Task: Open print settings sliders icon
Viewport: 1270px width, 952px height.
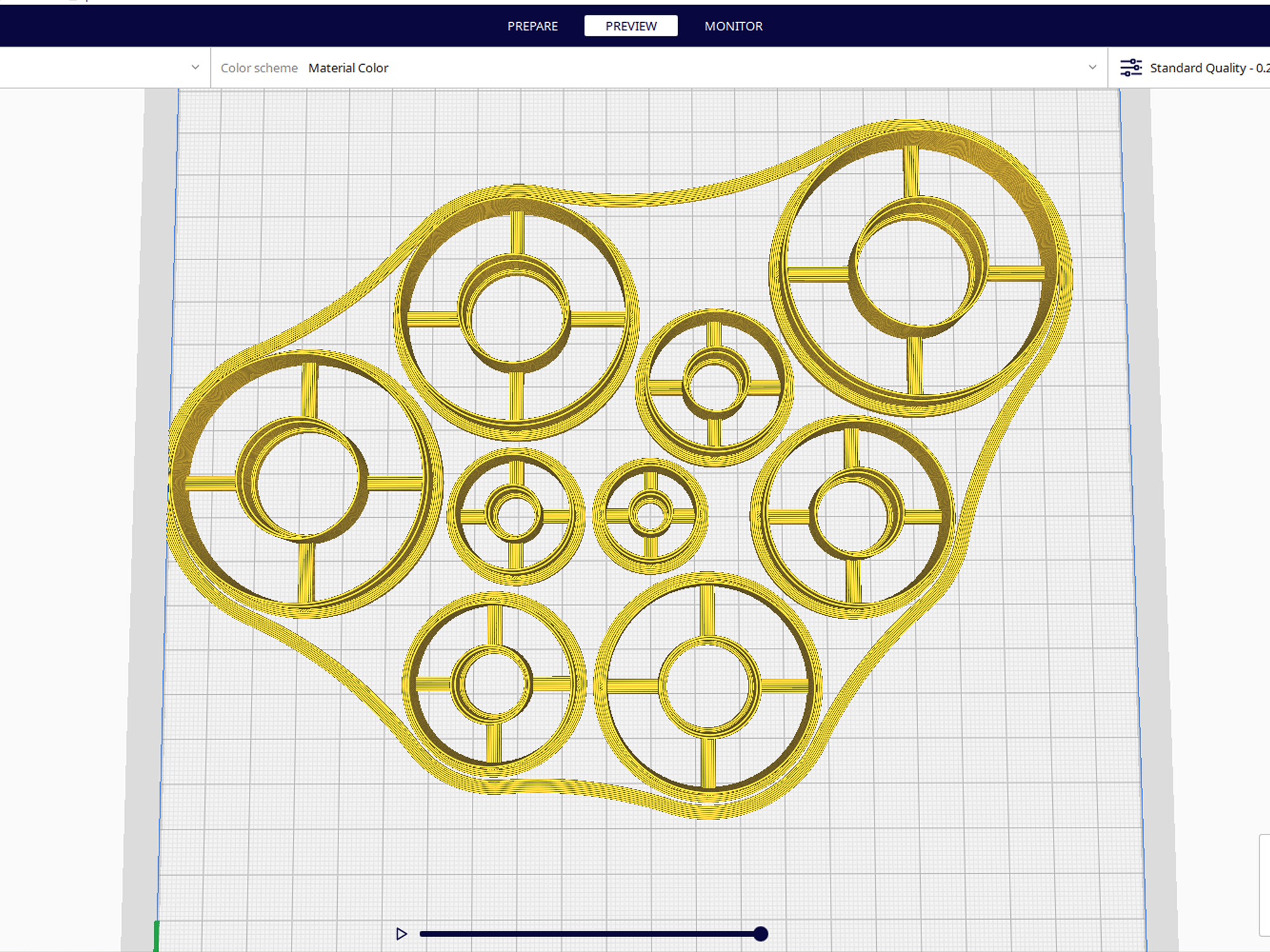Action: click(x=1130, y=67)
